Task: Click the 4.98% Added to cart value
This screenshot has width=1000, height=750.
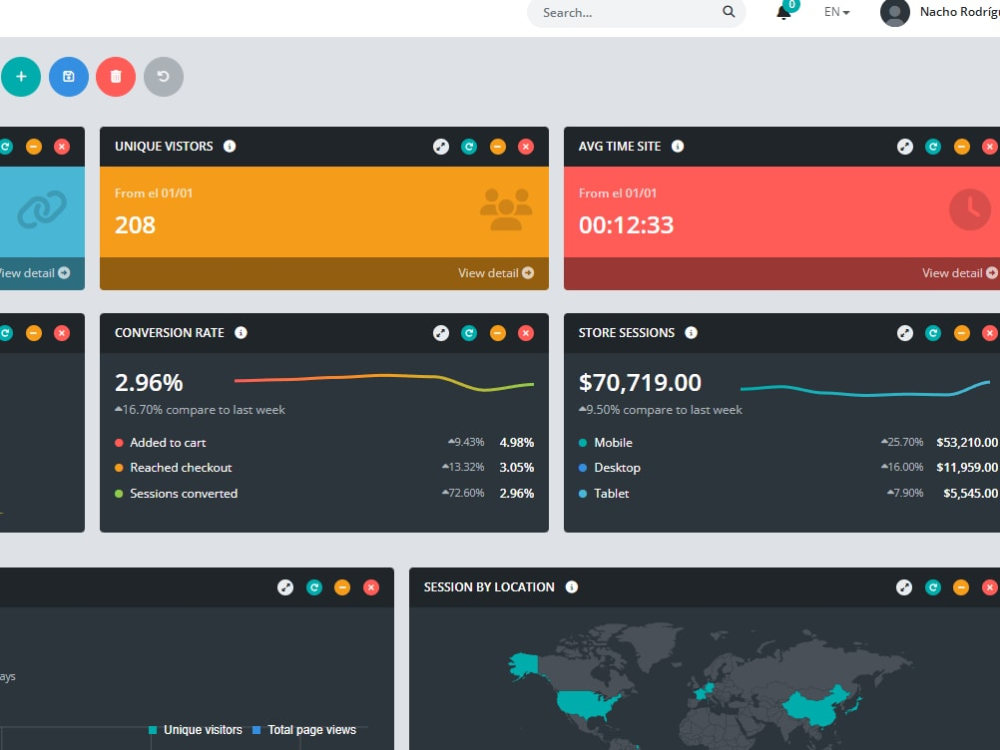Action: coord(517,443)
